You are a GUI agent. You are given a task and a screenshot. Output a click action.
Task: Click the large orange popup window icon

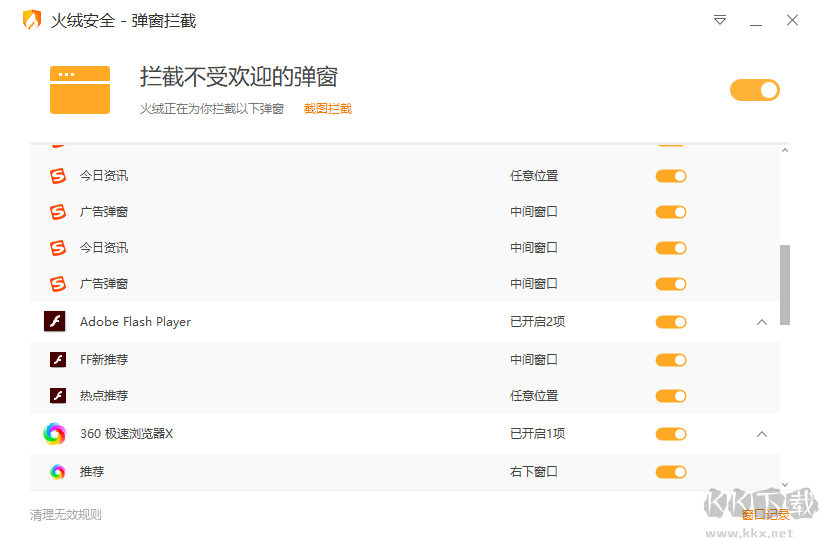click(80, 90)
